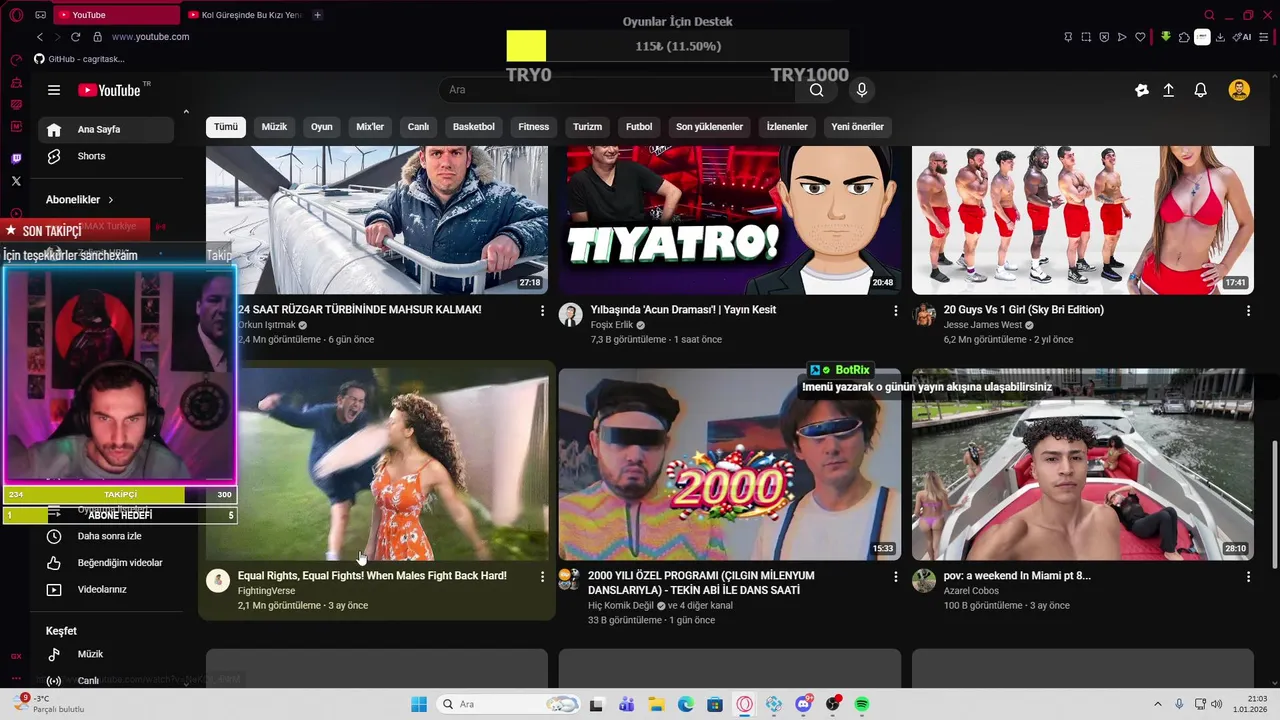The height and width of the screenshot is (720, 1280).
Task: Select the Son yüklenenler filter chip
Action: point(709,127)
